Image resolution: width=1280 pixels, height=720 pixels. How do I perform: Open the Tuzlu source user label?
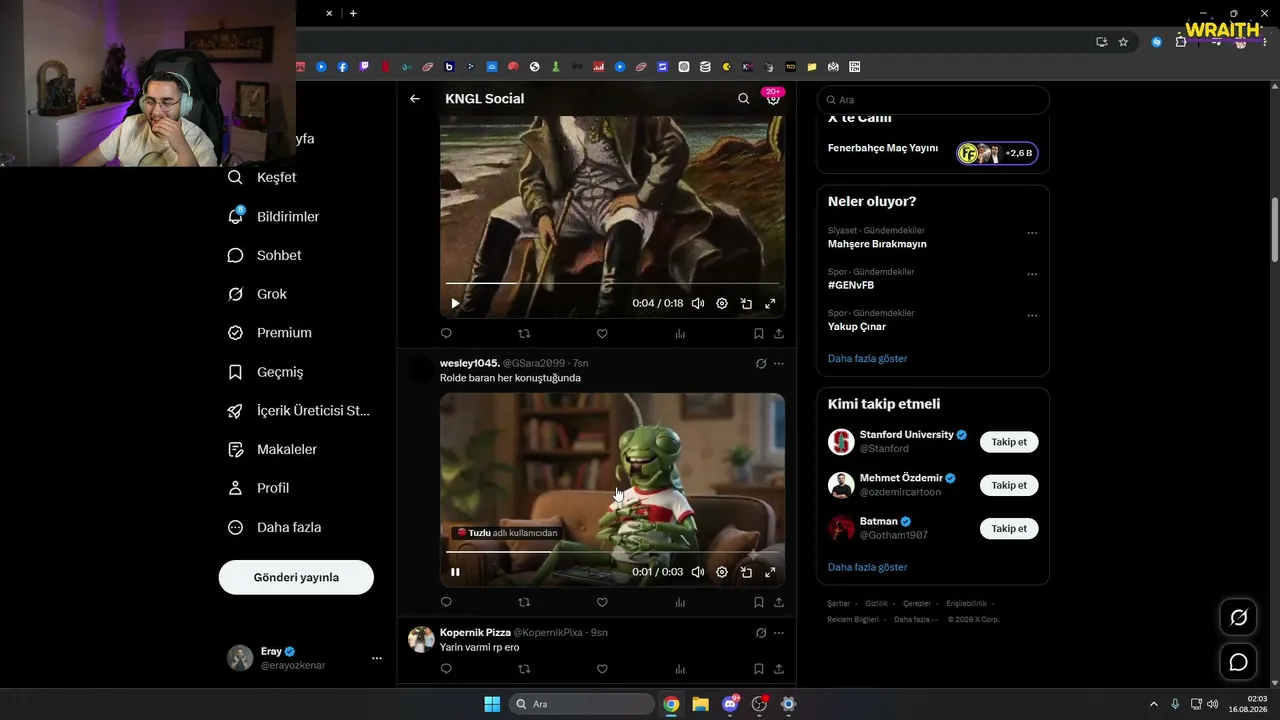(507, 533)
